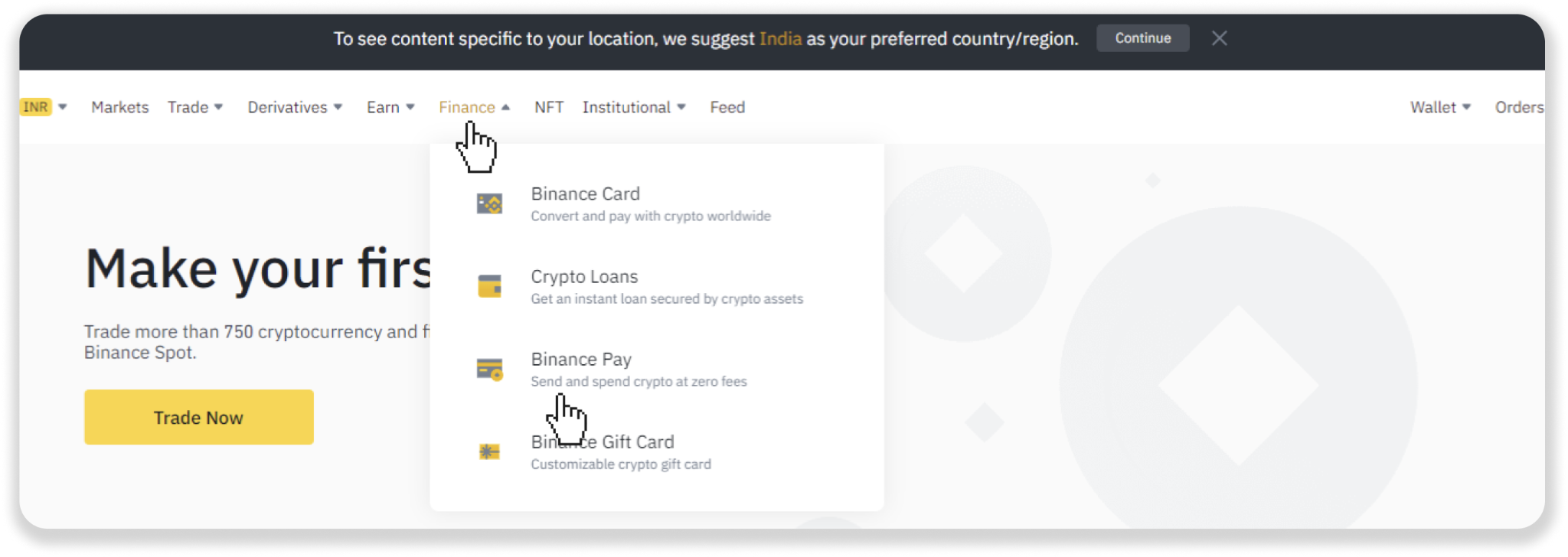Dismiss the location suggestion banner
The image size is (1568, 557).
(x=1219, y=38)
